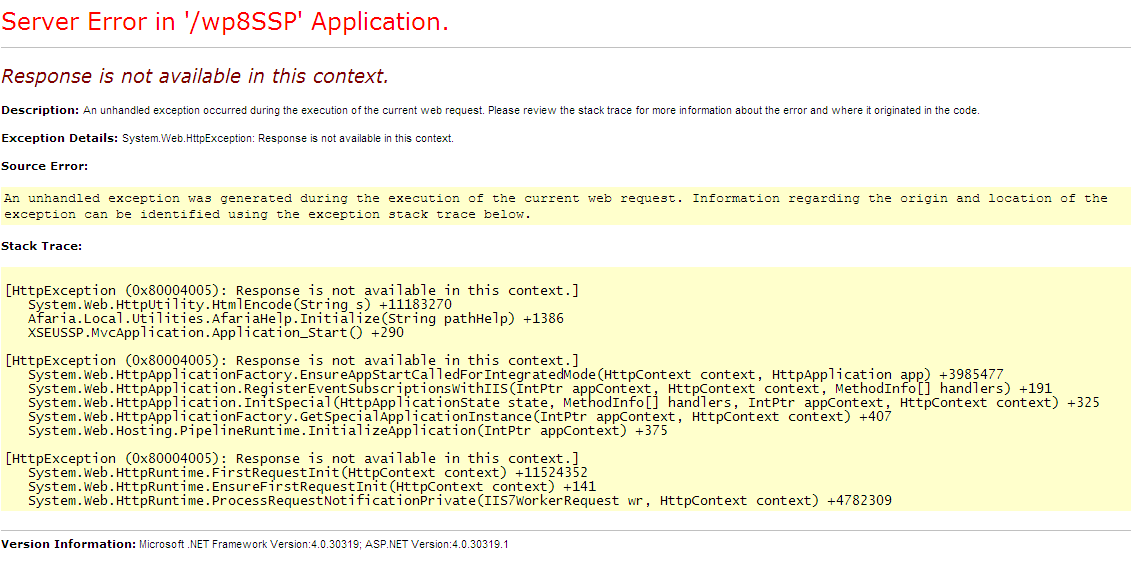
Task: Click the 'System.Web.HttpException' exception details text
Action: click(x=173, y=139)
